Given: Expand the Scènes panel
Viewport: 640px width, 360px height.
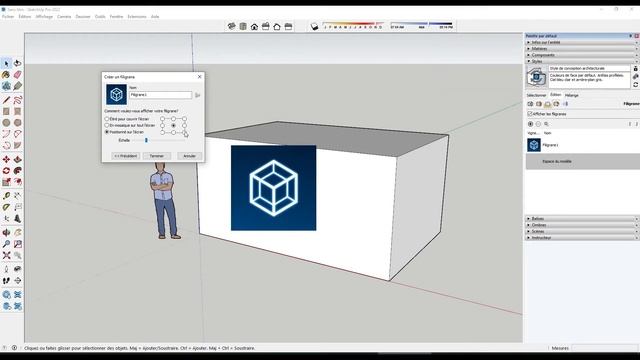Looking at the screenshot, I should point(582,231).
